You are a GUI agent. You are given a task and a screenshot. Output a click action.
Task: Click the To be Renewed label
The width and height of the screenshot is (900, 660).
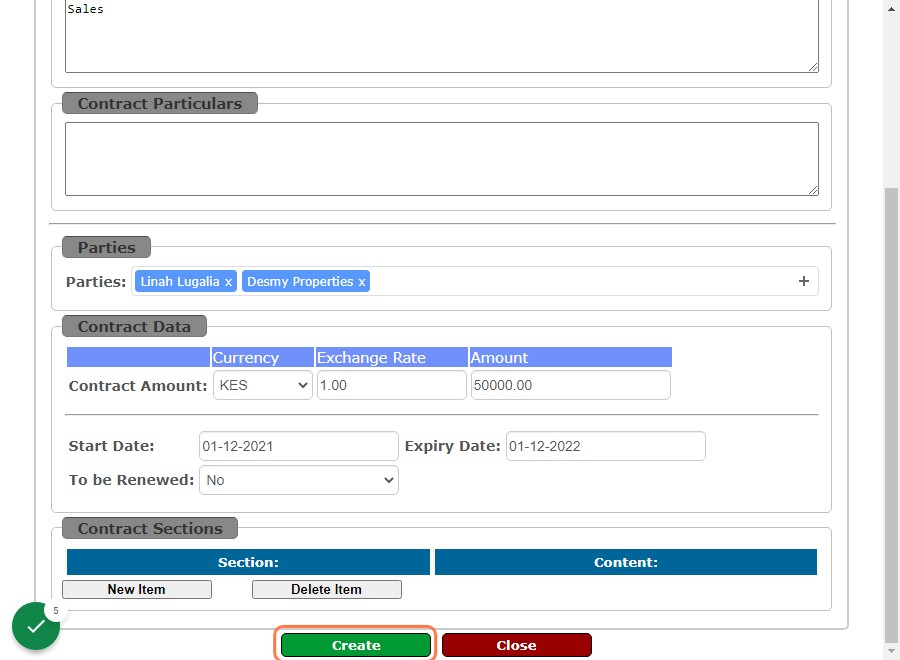(x=131, y=480)
